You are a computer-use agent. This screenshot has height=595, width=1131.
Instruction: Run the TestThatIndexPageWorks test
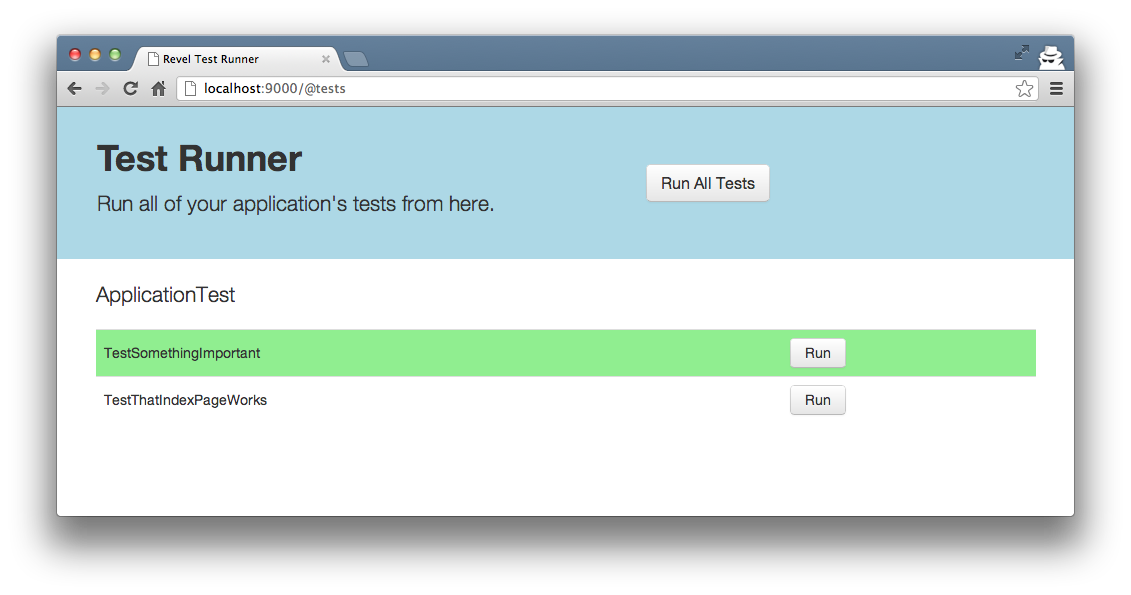pos(817,400)
